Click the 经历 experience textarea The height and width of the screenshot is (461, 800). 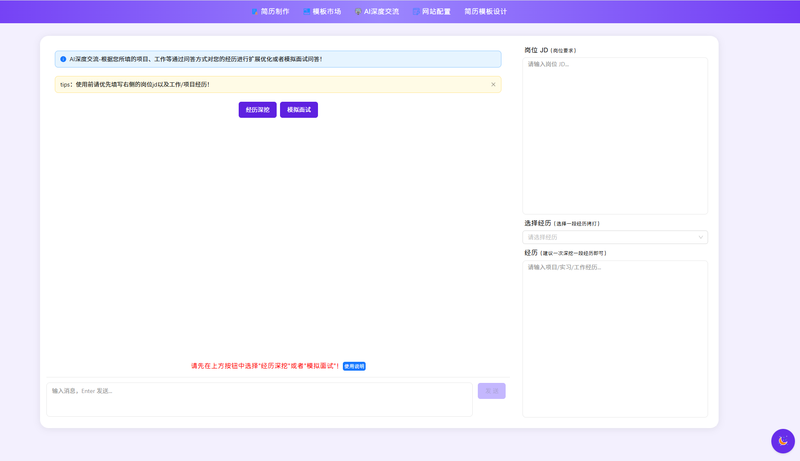[x=615, y=339]
